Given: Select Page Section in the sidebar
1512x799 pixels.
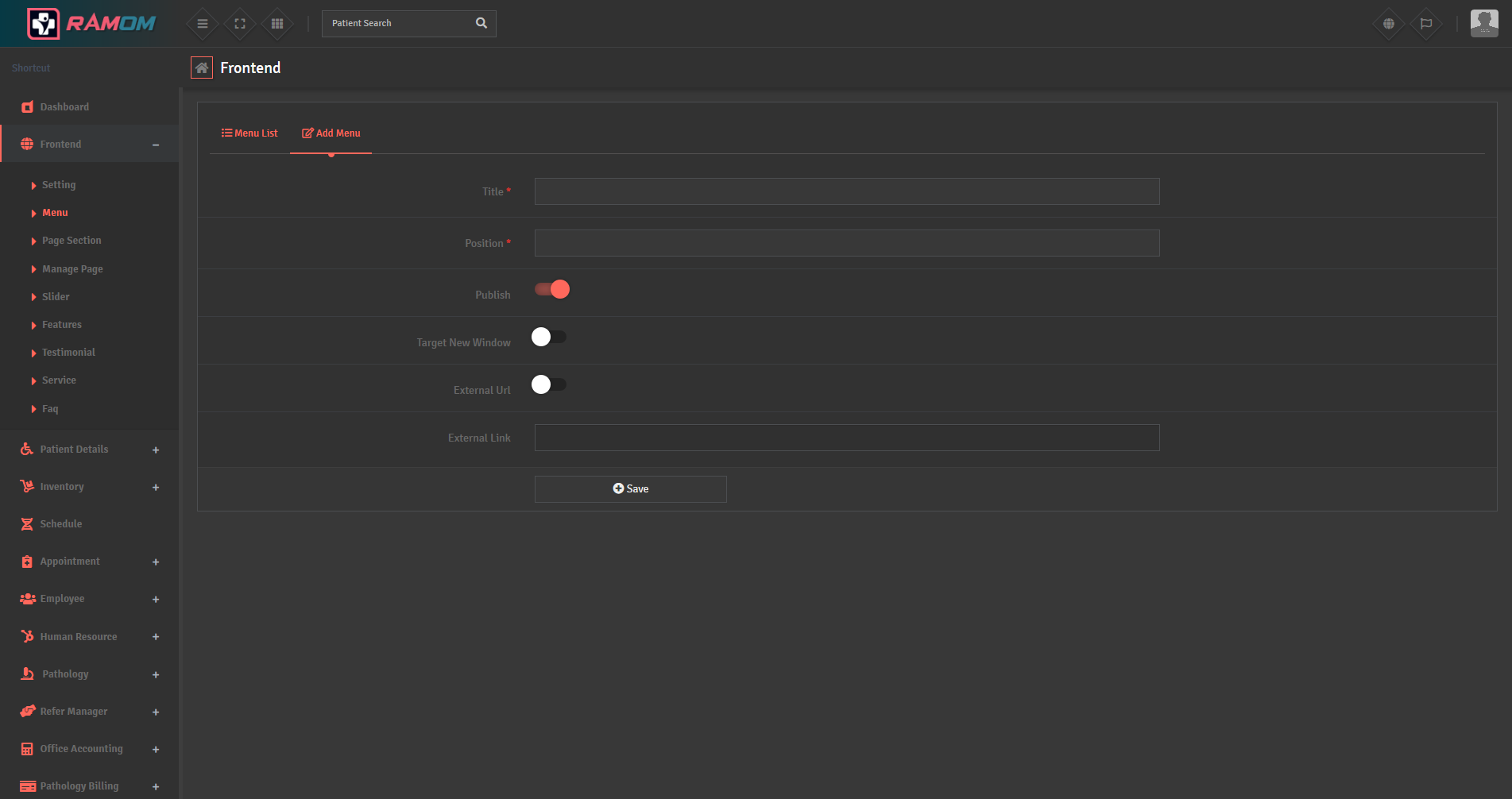Looking at the screenshot, I should (72, 240).
